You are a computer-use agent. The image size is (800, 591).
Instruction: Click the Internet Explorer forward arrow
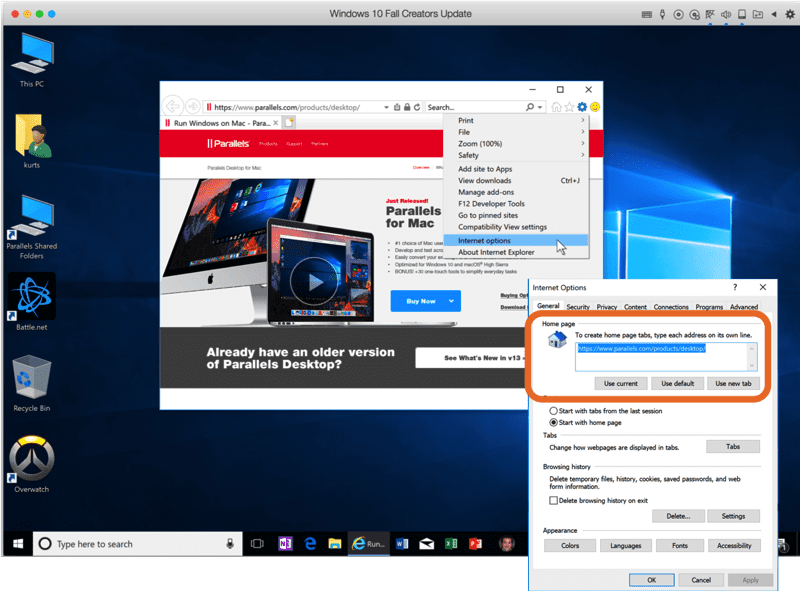point(192,106)
